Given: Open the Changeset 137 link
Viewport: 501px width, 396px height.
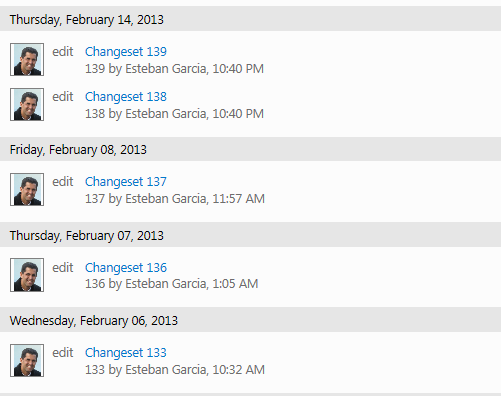Looking at the screenshot, I should [x=126, y=182].
